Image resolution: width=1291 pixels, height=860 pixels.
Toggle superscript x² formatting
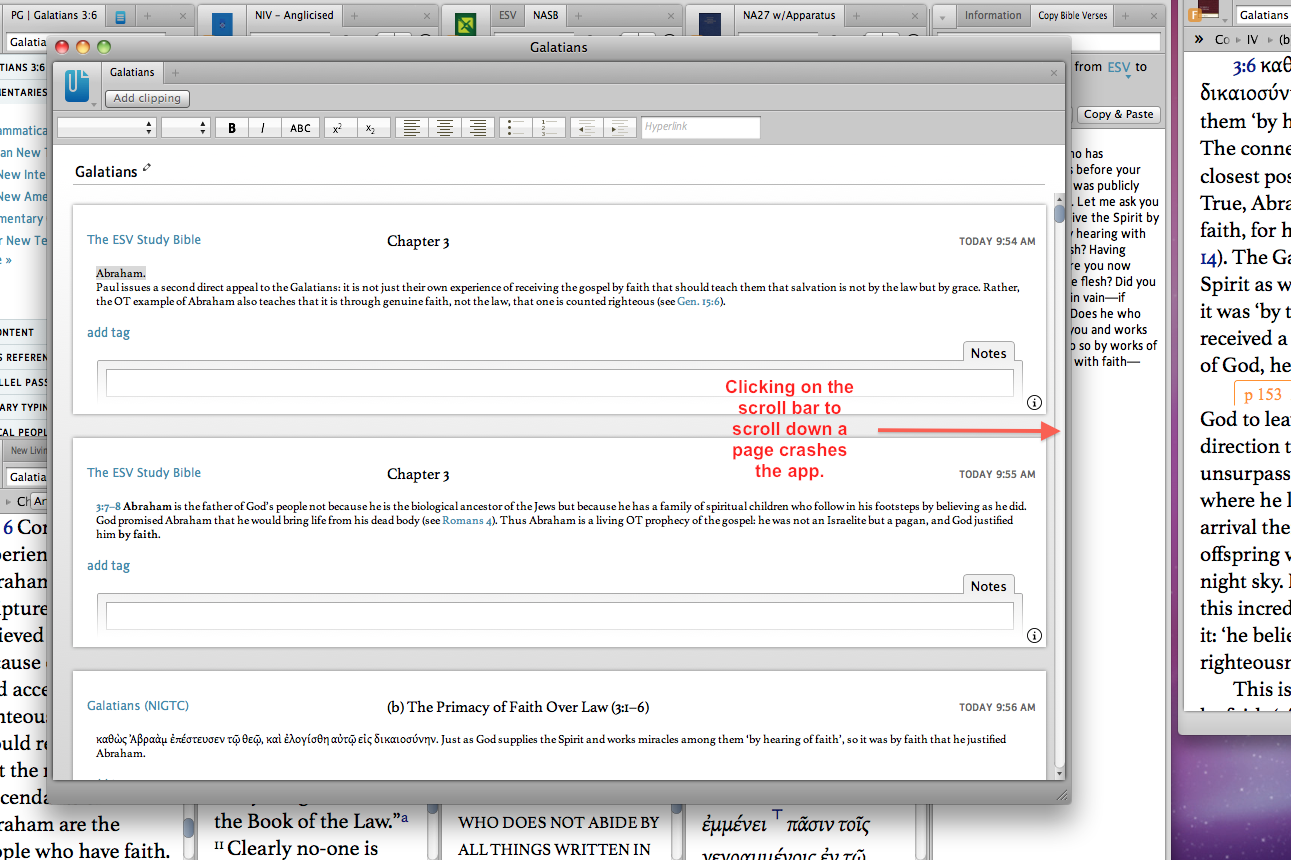338,128
